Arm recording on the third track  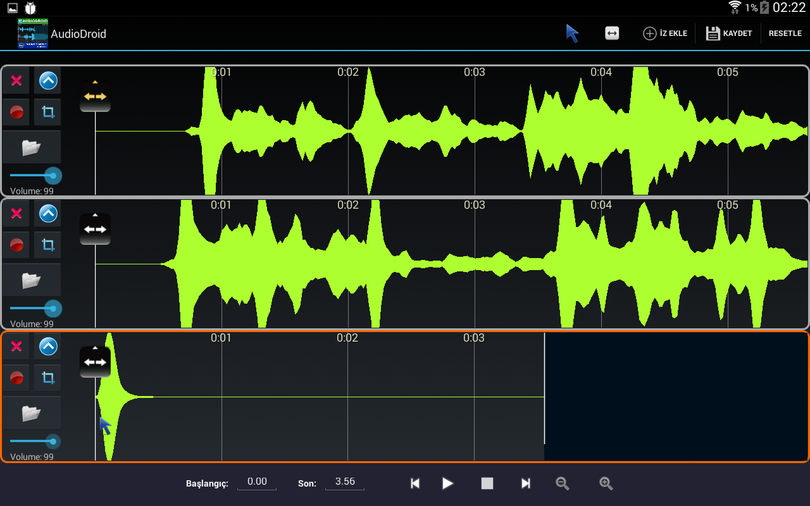[16, 377]
